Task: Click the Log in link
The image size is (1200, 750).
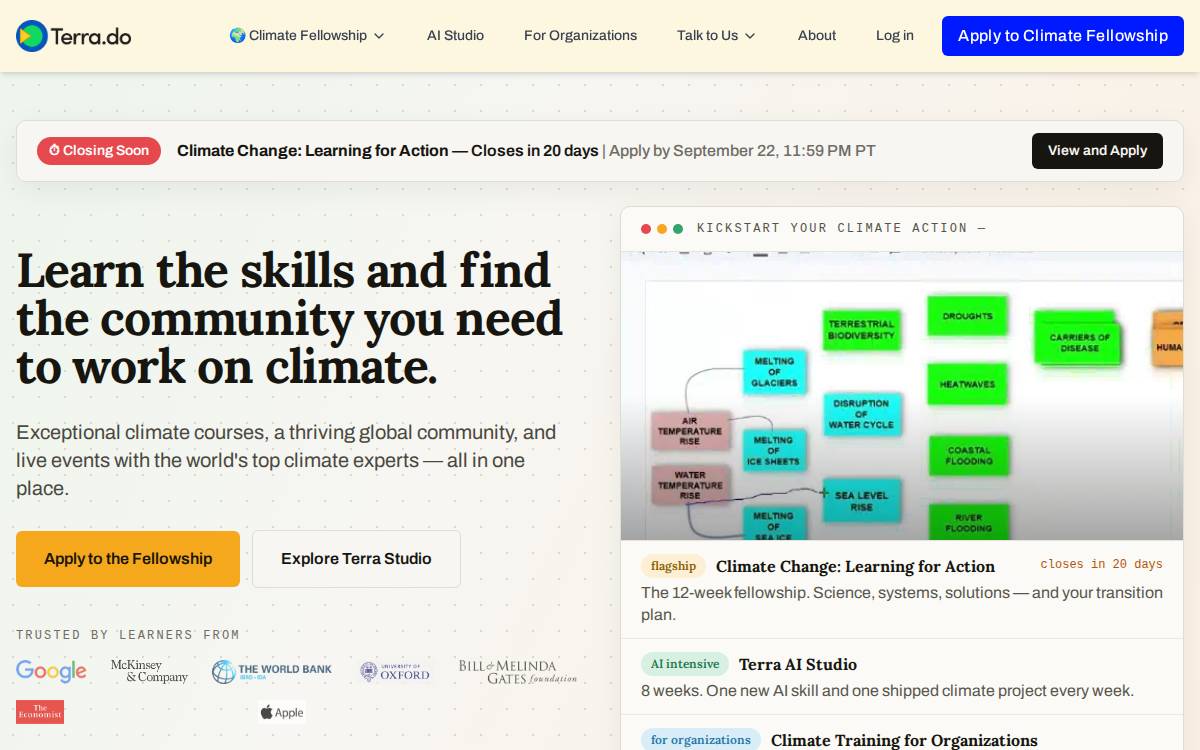Action: tap(895, 35)
